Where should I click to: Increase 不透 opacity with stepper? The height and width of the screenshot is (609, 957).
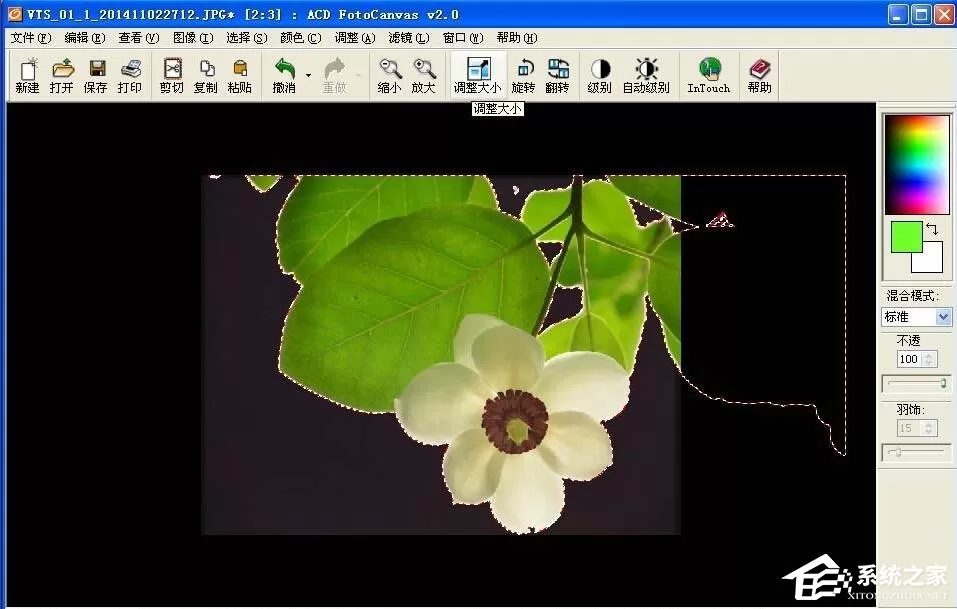pyautogui.click(x=929, y=356)
